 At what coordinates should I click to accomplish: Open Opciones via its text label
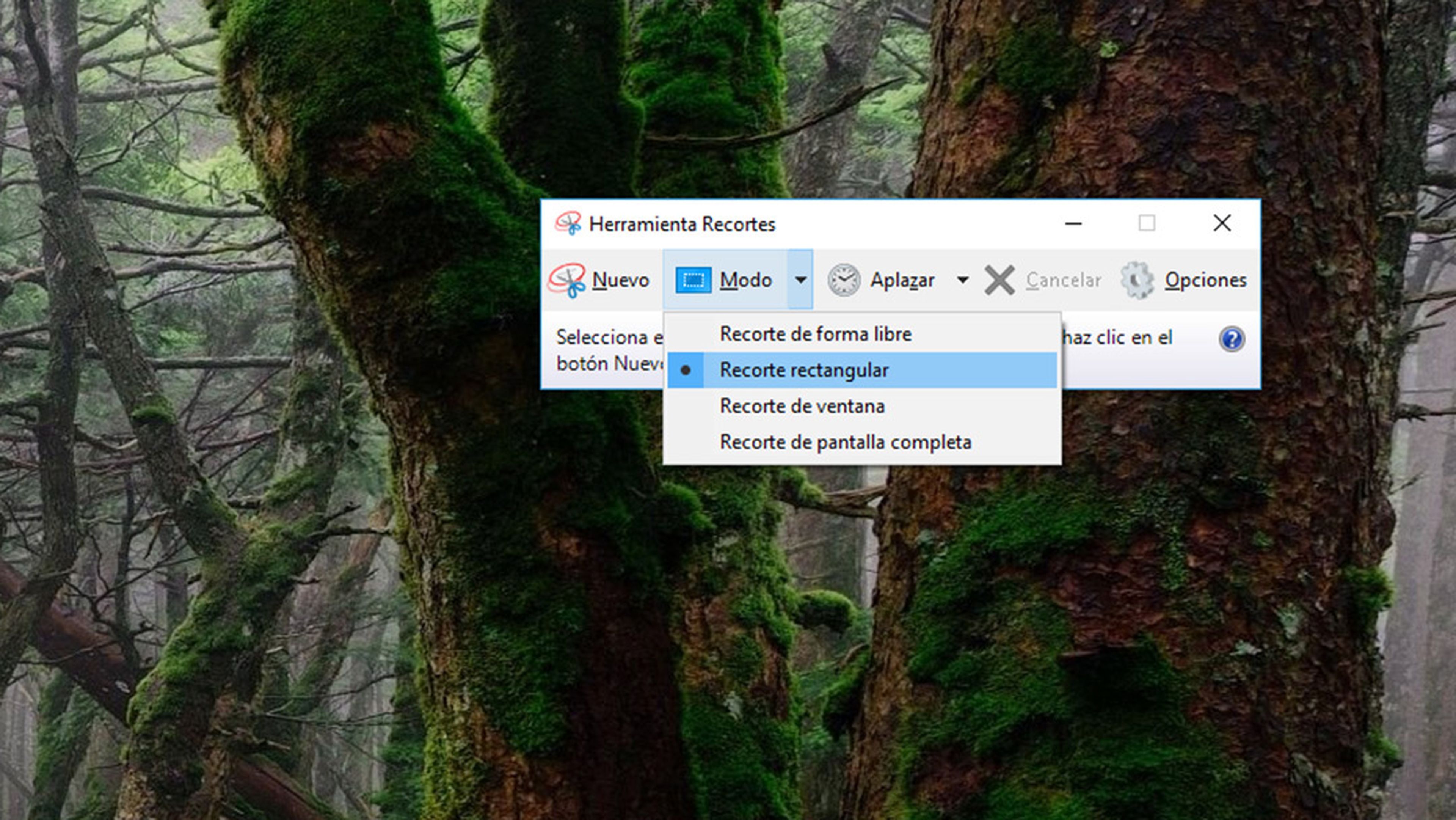[1205, 280]
